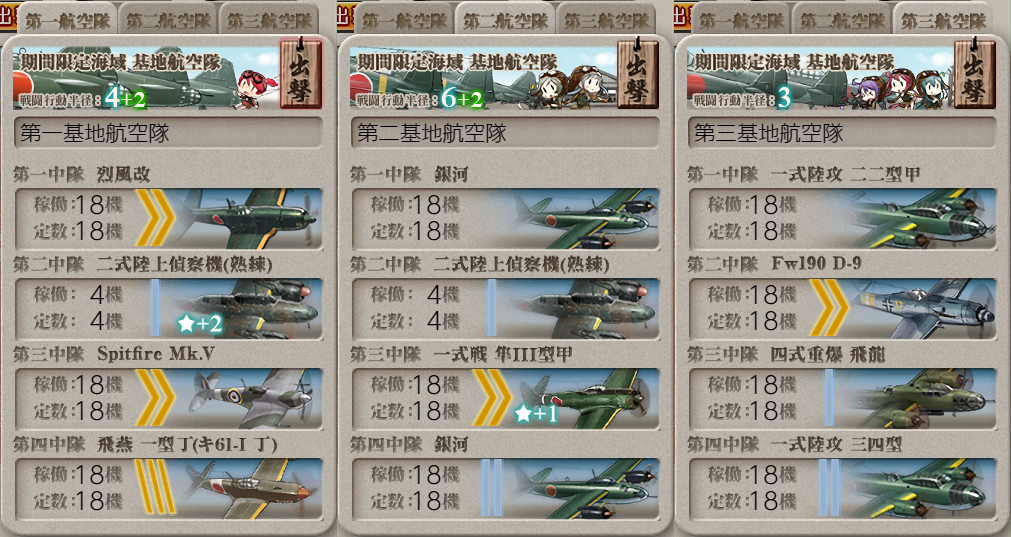Select the Fw190 D-9 aircraft slot

pyautogui.click(x=842, y=308)
